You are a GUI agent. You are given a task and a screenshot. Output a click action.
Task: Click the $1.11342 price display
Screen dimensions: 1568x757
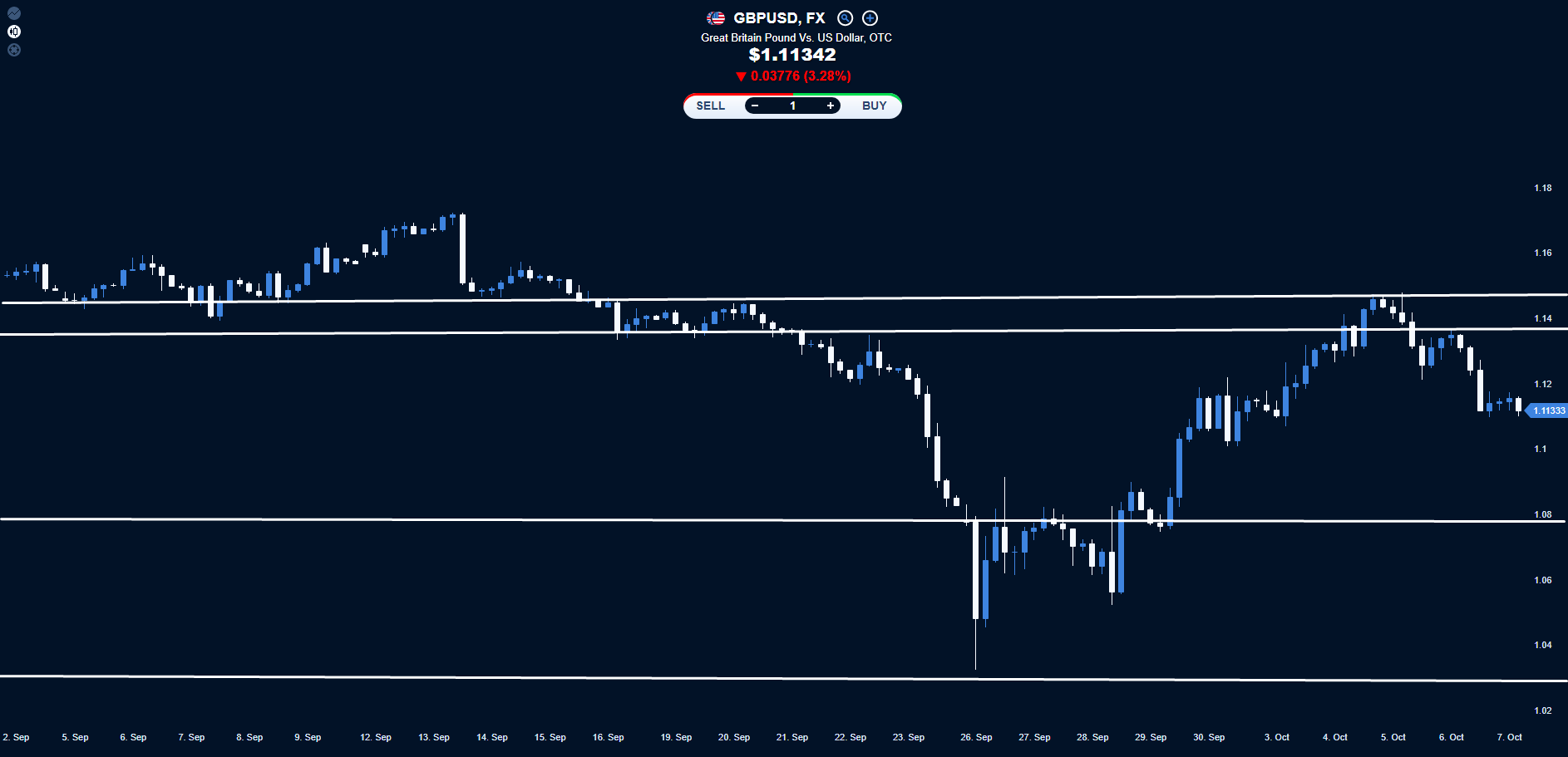[x=792, y=55]
